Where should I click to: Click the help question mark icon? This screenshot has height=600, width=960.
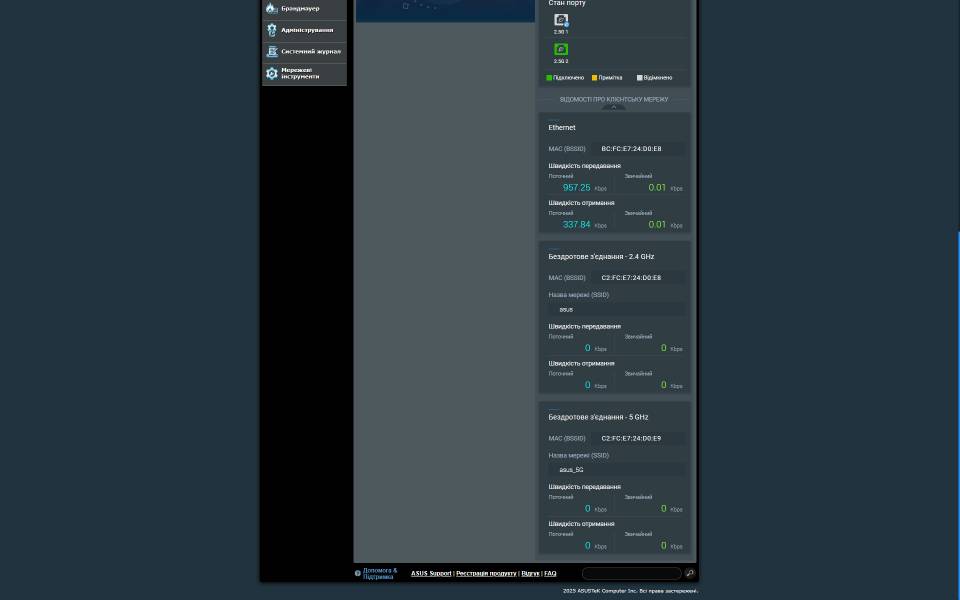358,574
